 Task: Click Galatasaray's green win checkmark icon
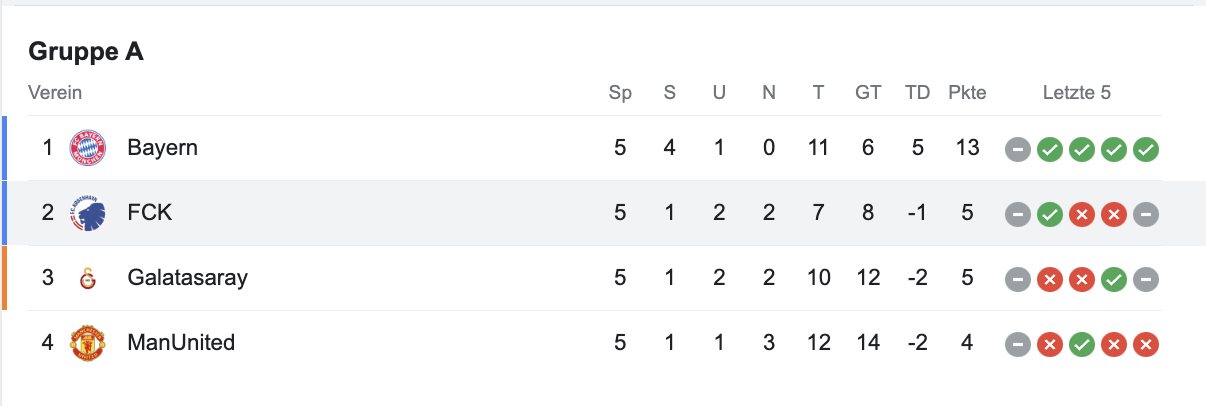pos(1114,279)
